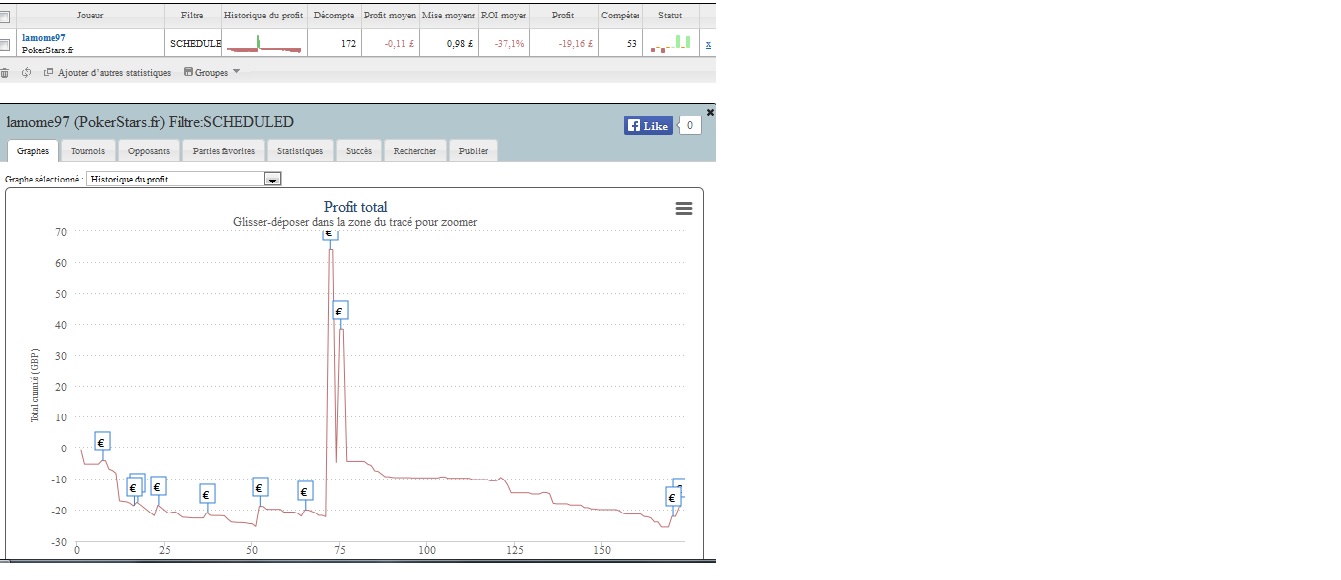
Task: Sort by the Profit column header
Action: 563,16
